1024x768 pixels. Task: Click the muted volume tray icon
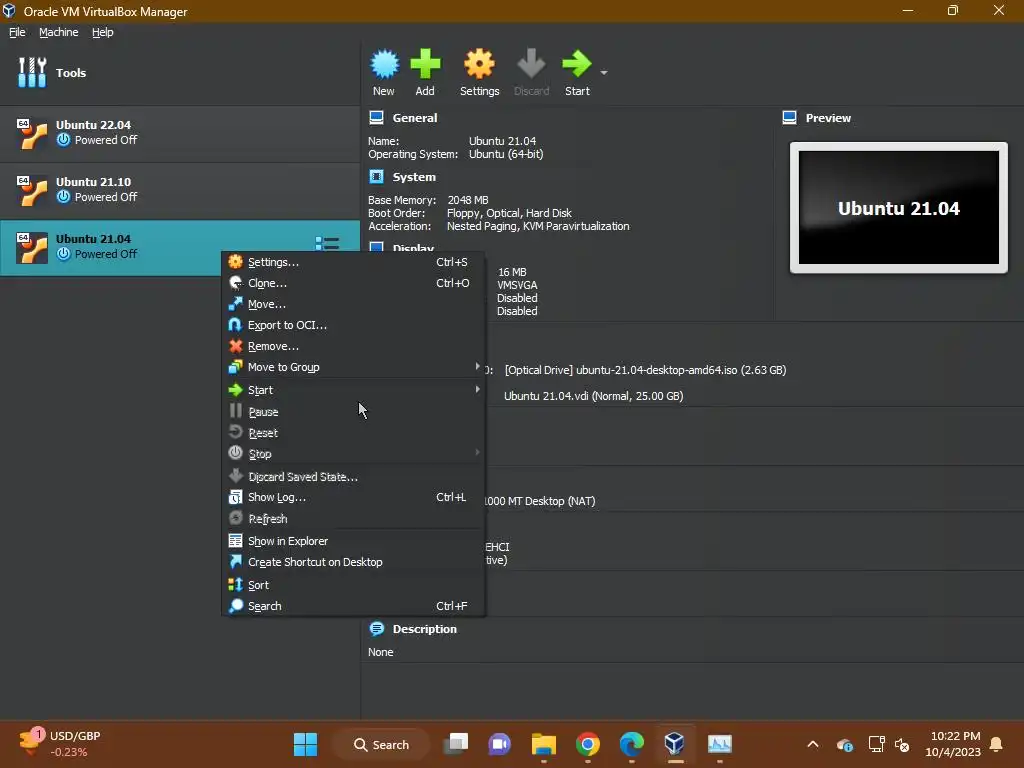903,744
